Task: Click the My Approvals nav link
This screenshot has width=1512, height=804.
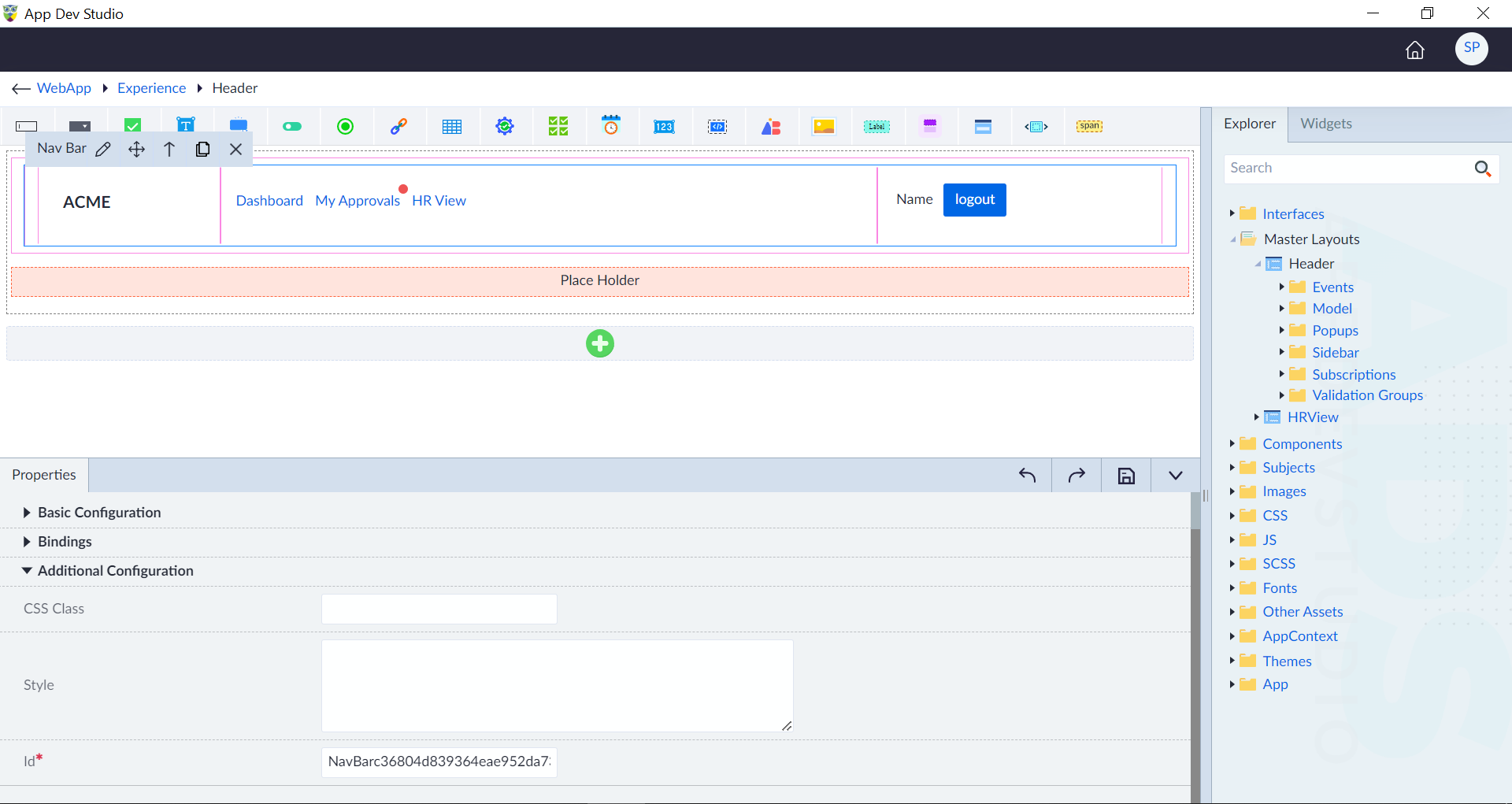Action: pyautogui.click(x=358, y=201)
